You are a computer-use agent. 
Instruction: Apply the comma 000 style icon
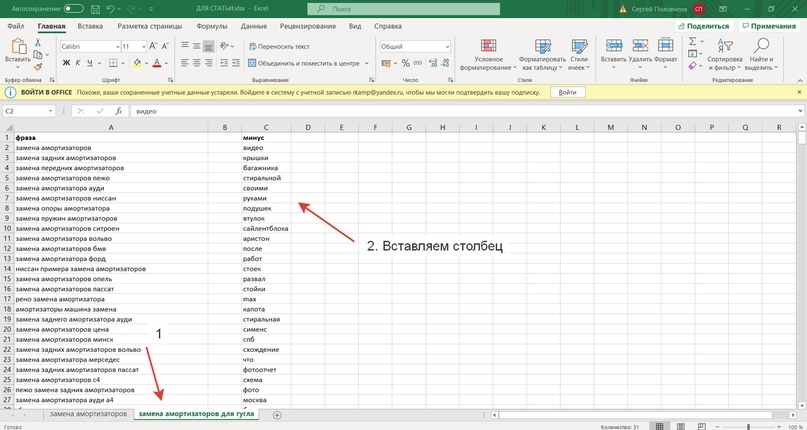click(x=417, y=63)
